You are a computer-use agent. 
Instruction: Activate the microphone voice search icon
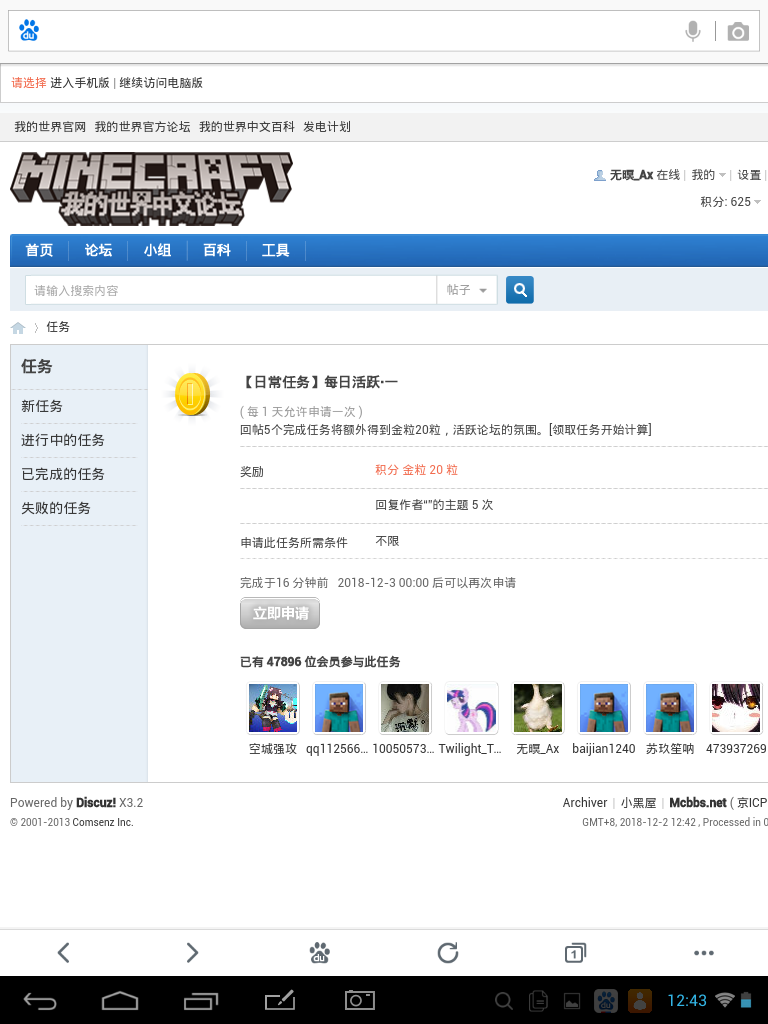[693, 31]
